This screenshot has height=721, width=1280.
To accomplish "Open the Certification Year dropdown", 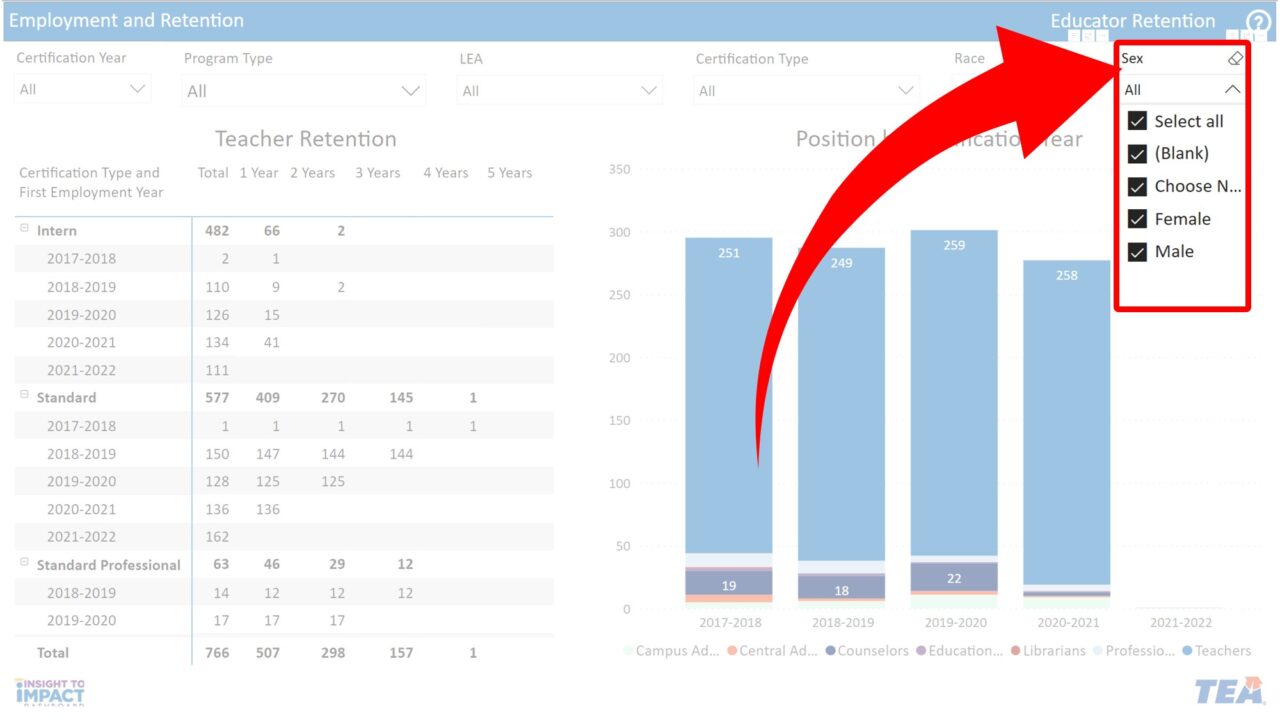I will 83,90.
